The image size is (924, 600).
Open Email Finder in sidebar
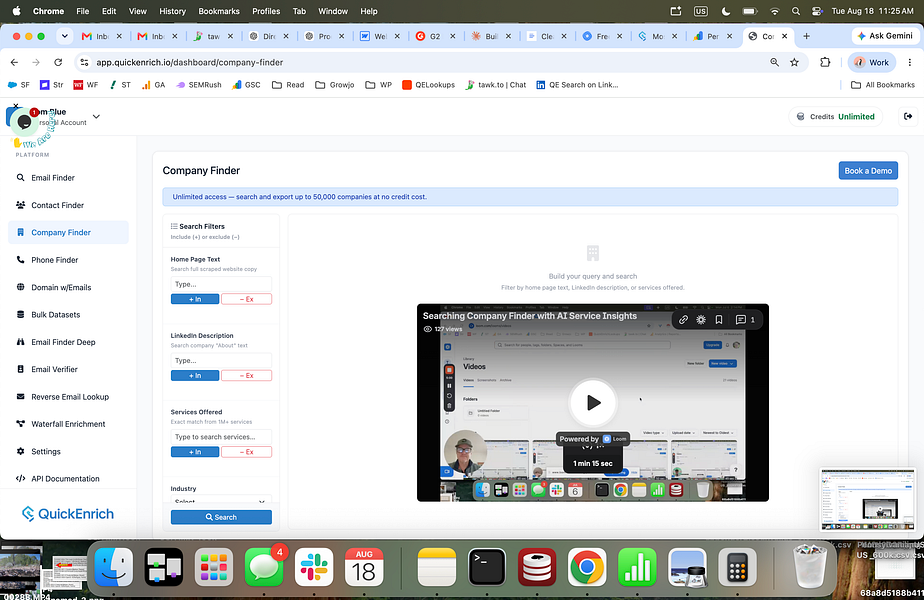click(x=52, y=177)
